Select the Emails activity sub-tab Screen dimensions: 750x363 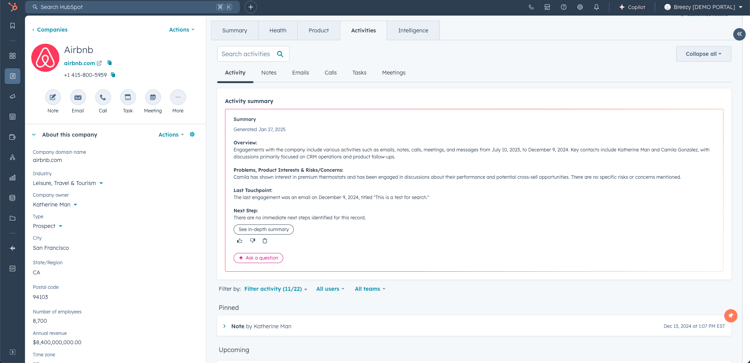[x=300, y=73]
